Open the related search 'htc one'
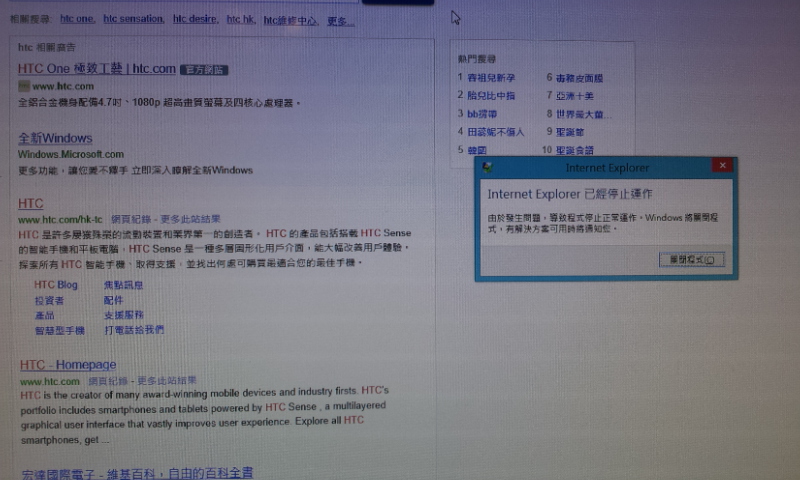 tap(77, 19)
